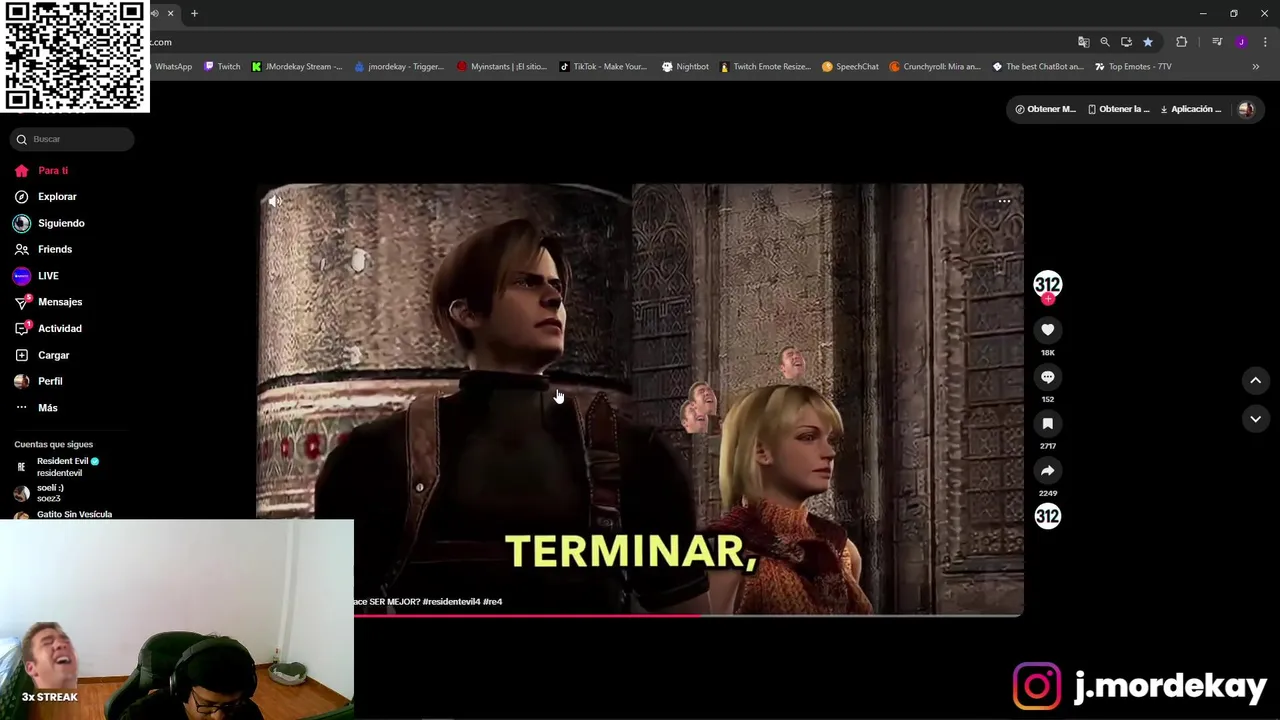The width and height of the screenshot is (1280, 720).
Task: Click the Cuentas que sigues heading
Action: click(54, 444)
